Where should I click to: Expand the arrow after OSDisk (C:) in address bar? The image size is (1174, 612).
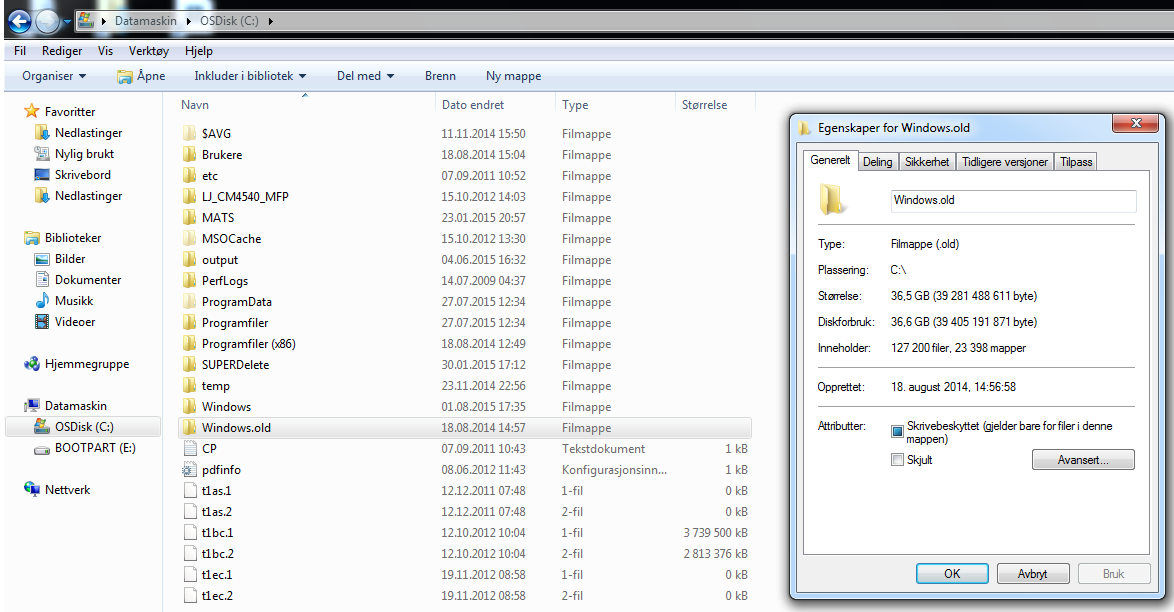click(270, 21)
